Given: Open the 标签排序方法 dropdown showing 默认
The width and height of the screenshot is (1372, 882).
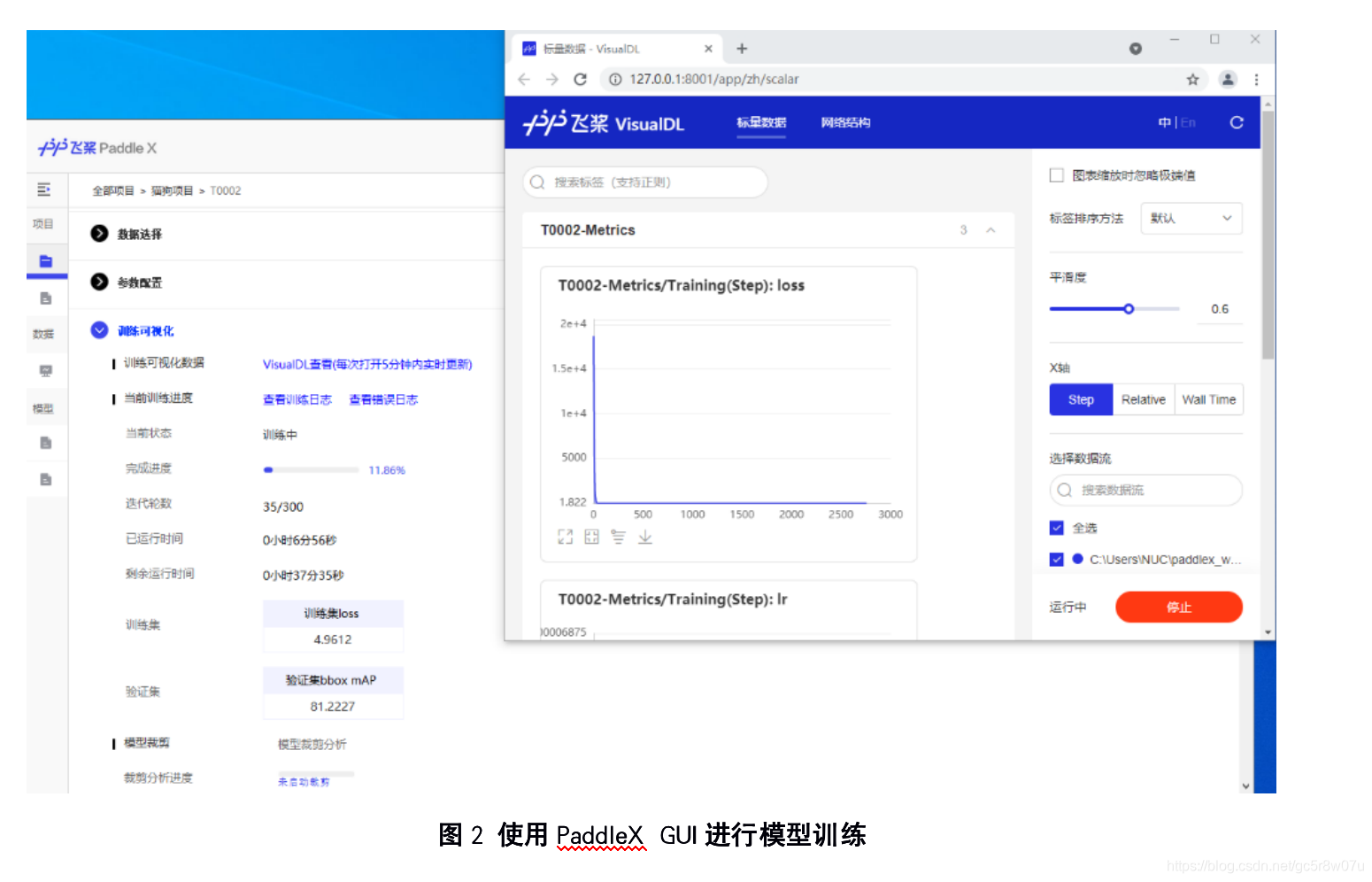Looking at the screenshot, I should tap(1191, 218).
